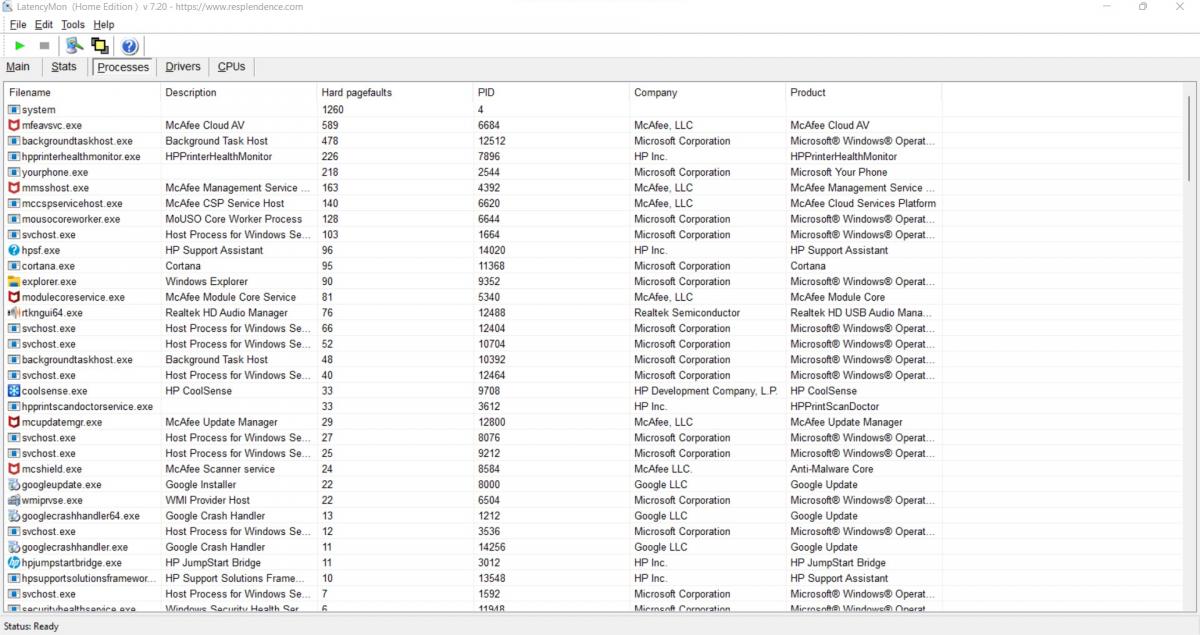Click the Anti-Malware Core product cell
The width and height of the screenshot is (1200, 635).
(x=831, y=469)
